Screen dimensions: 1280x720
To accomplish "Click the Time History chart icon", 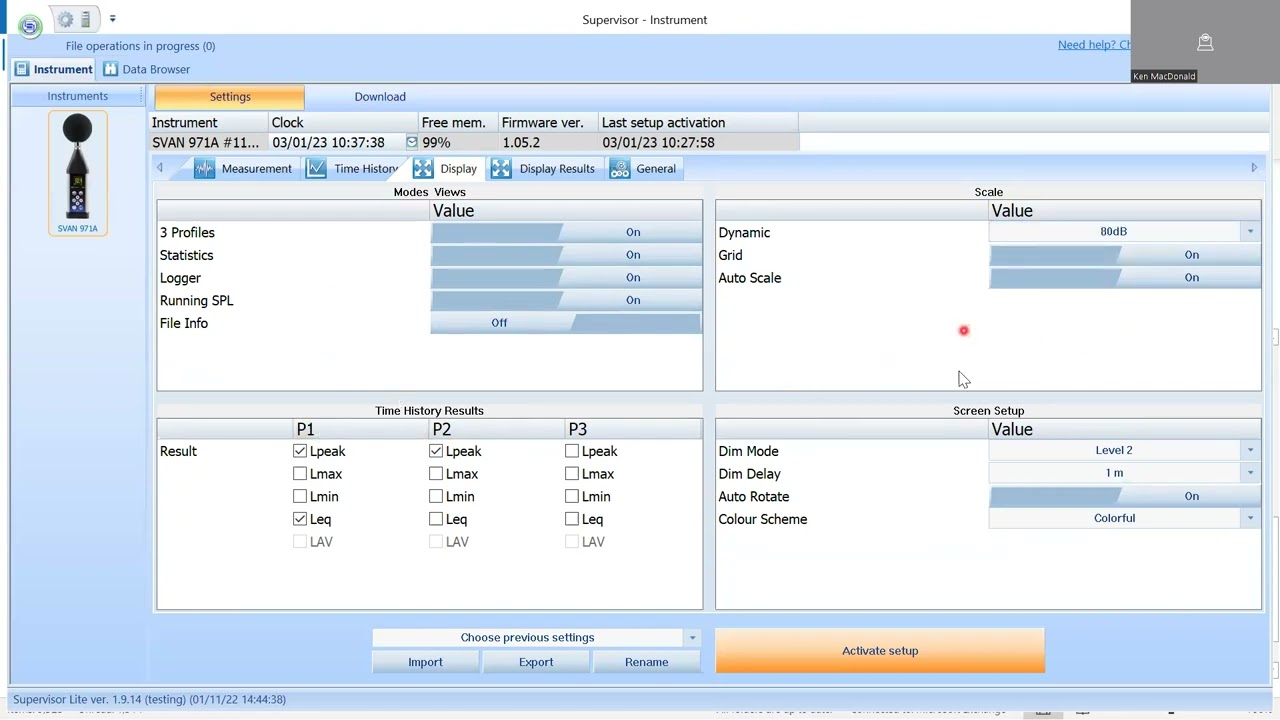I will 316,168.
